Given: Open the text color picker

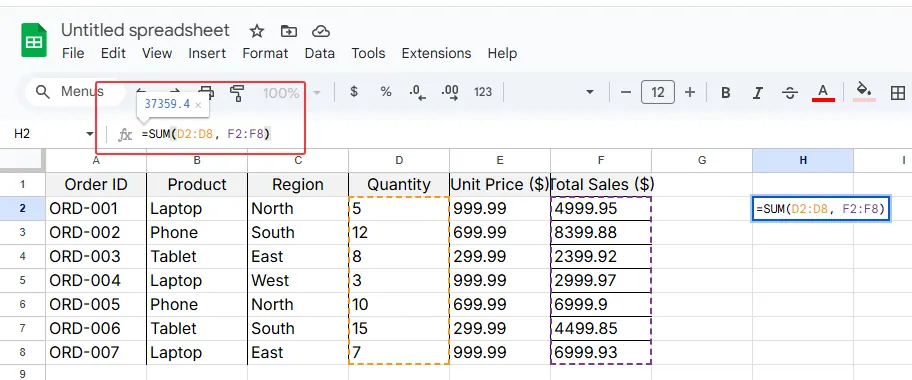Looking at the screenshot, I should click(823, 92).
